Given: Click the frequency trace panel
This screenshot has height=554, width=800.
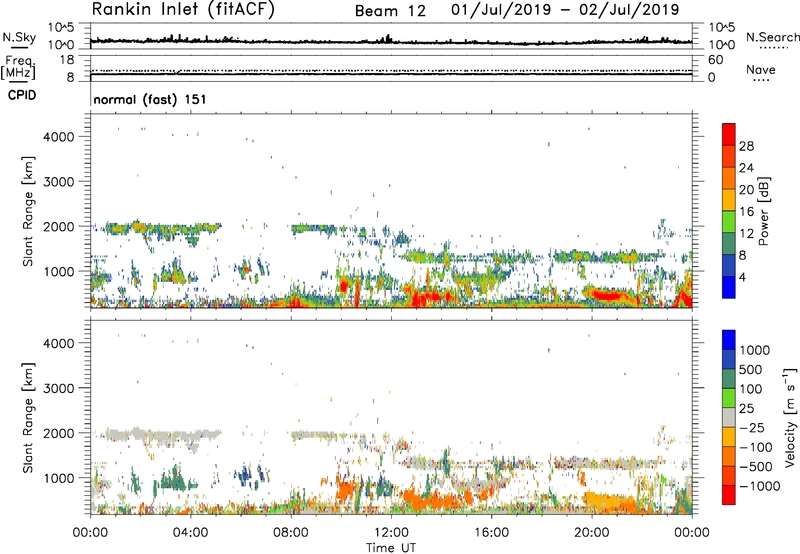Looking at the screenshot, I should tap(391, 69).
